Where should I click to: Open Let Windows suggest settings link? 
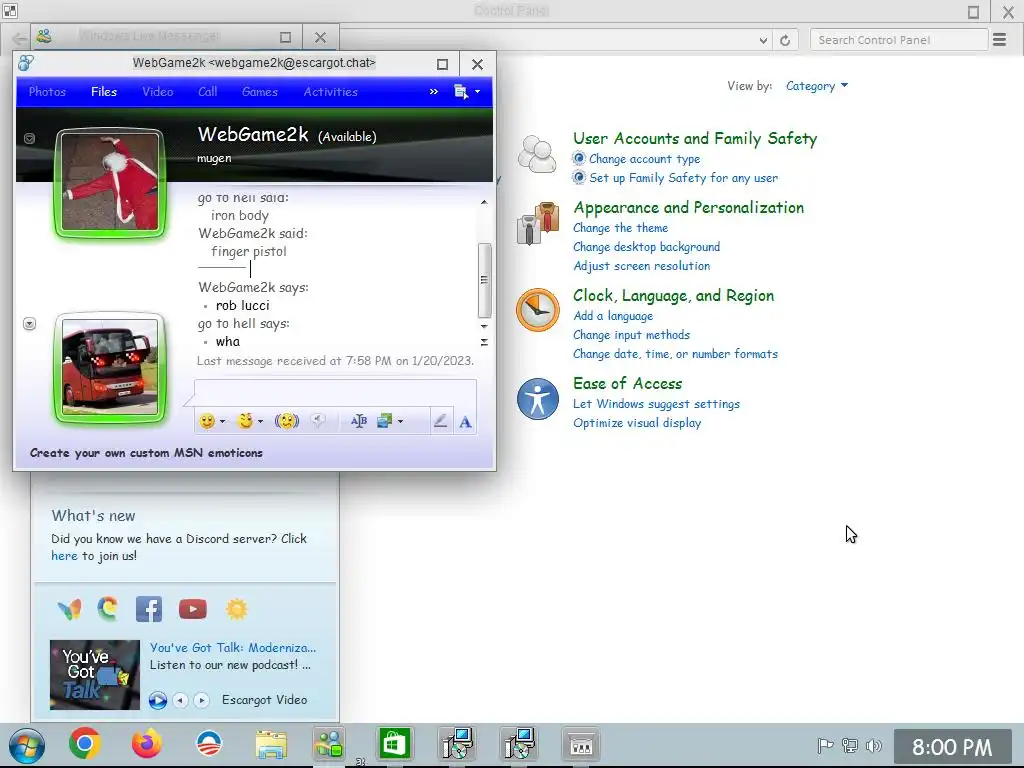point(656,404)
